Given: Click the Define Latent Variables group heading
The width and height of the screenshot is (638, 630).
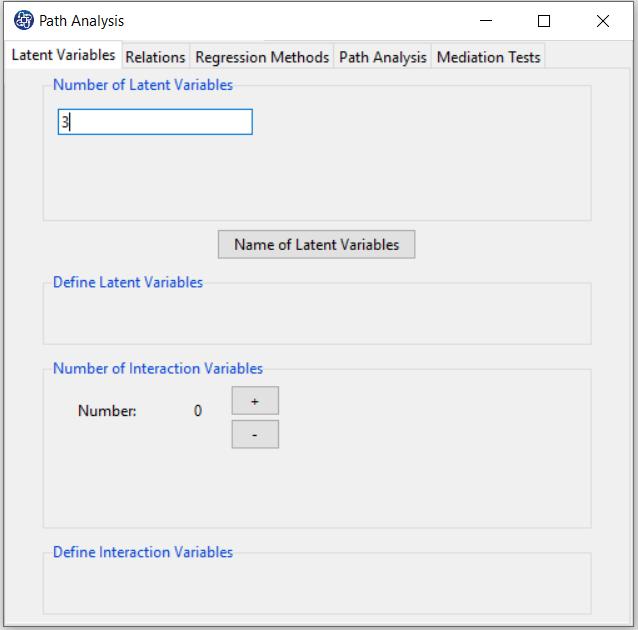Looking at the screenshot, I should (128, 282).
